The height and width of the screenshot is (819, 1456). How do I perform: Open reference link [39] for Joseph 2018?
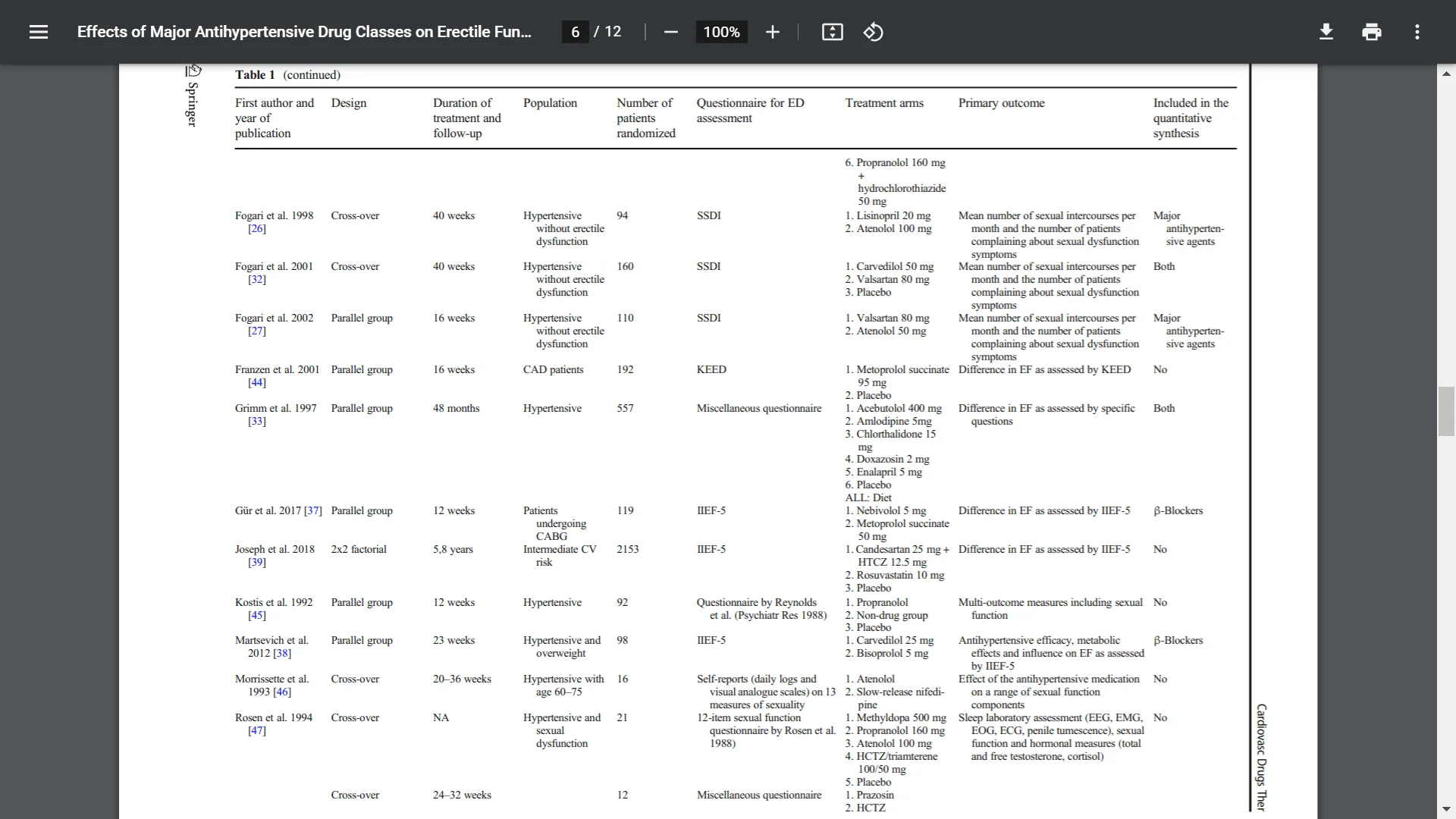pos(257,563)
